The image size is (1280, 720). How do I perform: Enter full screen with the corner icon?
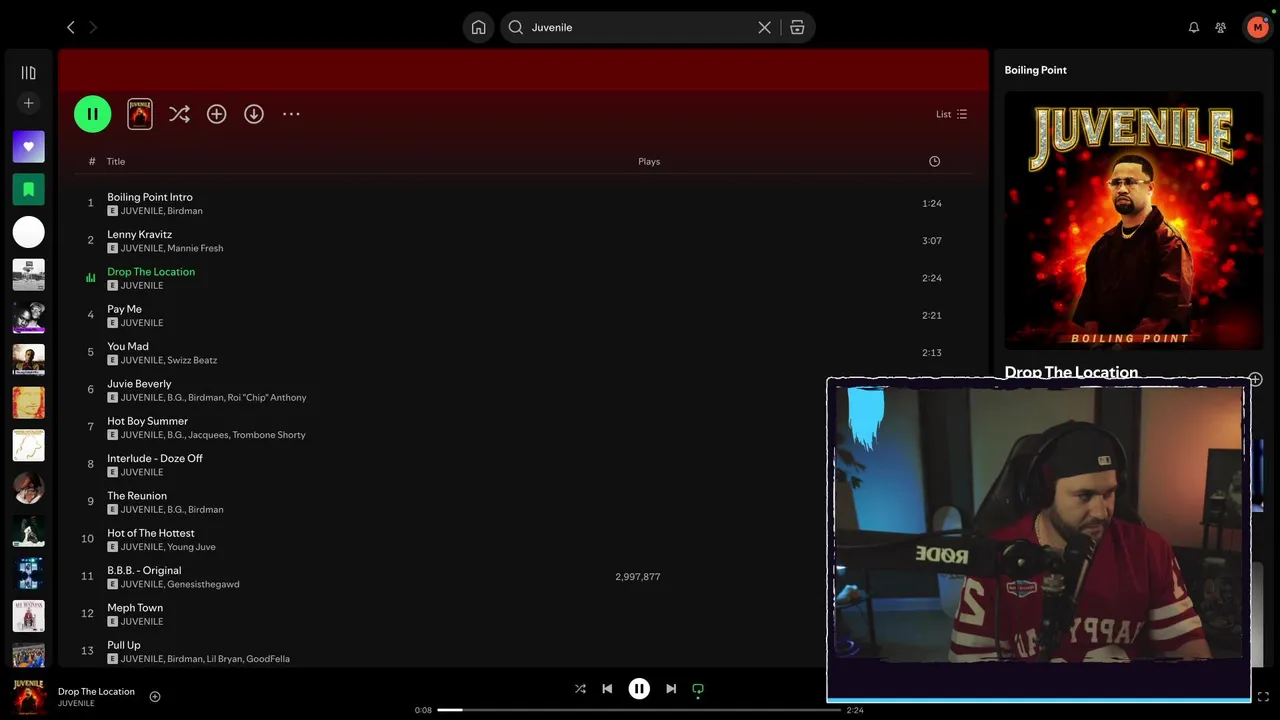click(x=1263, y=697)
